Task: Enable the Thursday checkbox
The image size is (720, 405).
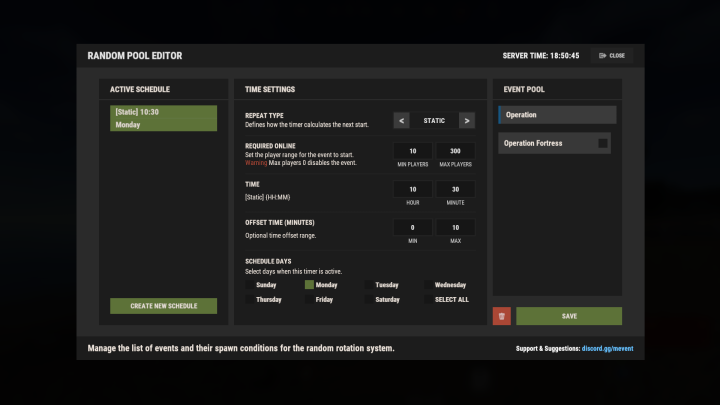Action: coord(249,299)
